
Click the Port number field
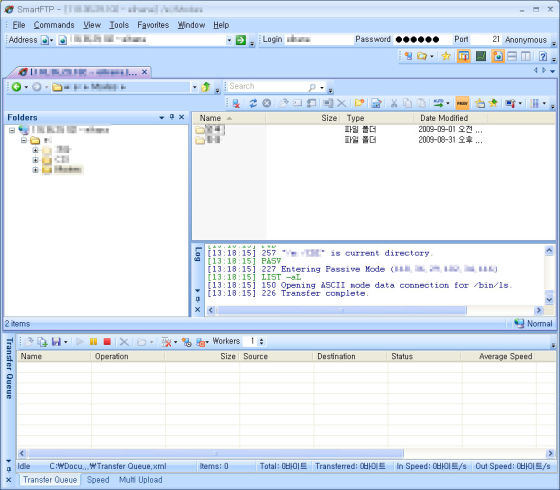[486, 39]
